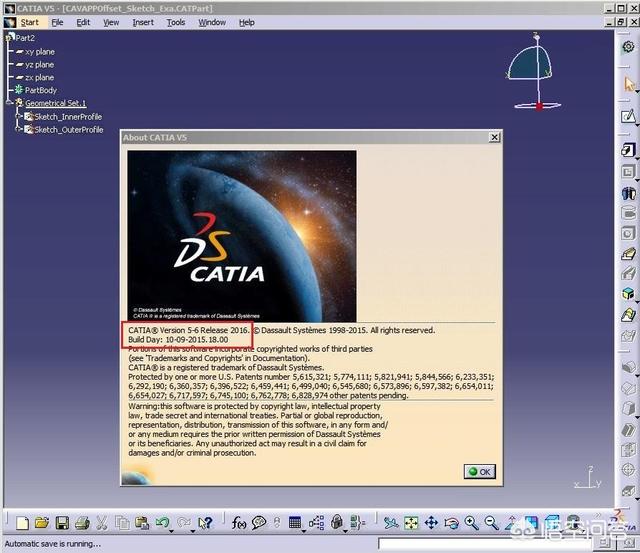Expand the Sketch_OuterProfile node
The image size is (640, 553).
click(x=18, y=129)
